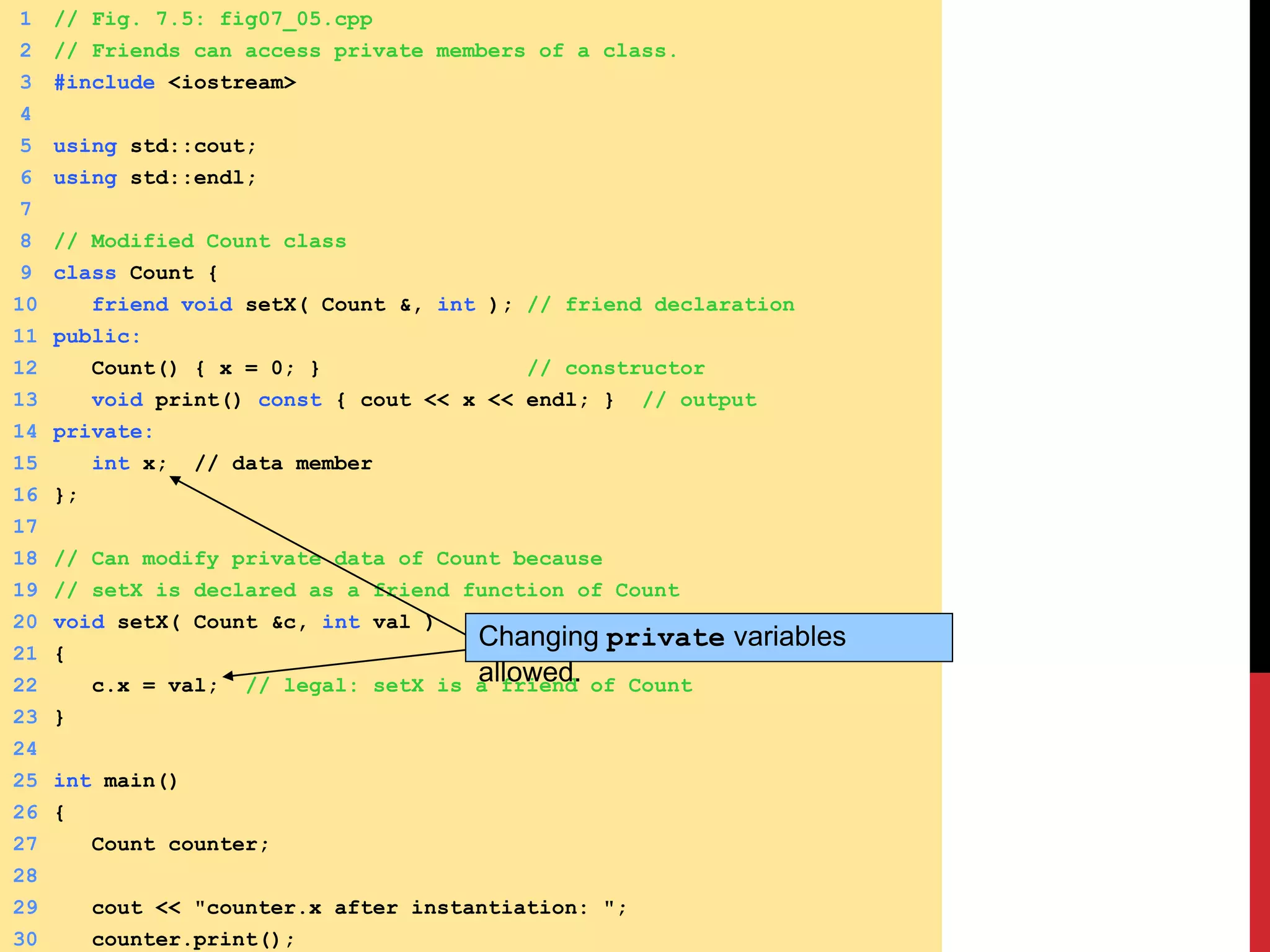Select '// Modified Count class' comment

[x=200, y=241]
